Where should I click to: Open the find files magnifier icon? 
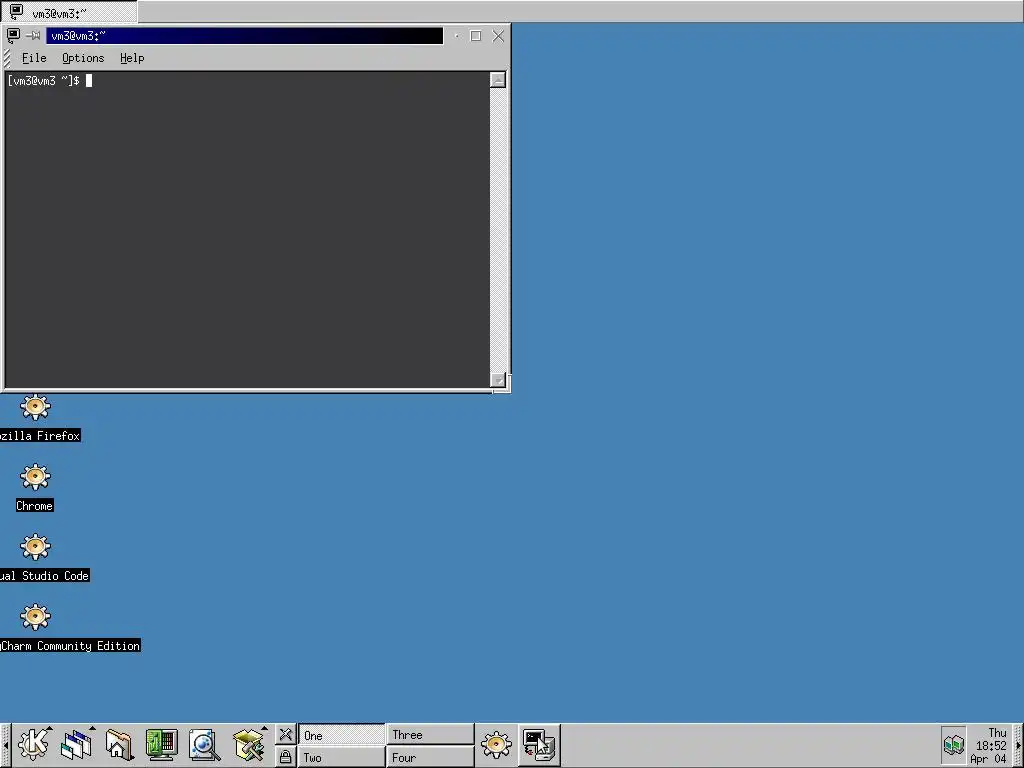tap(204, 744)
